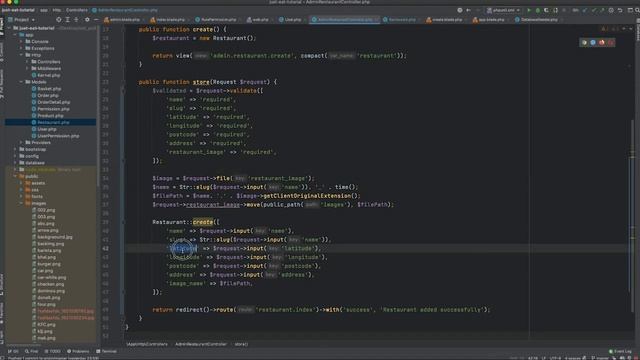
Task: Collapse the Models folder
Action: 21,82
